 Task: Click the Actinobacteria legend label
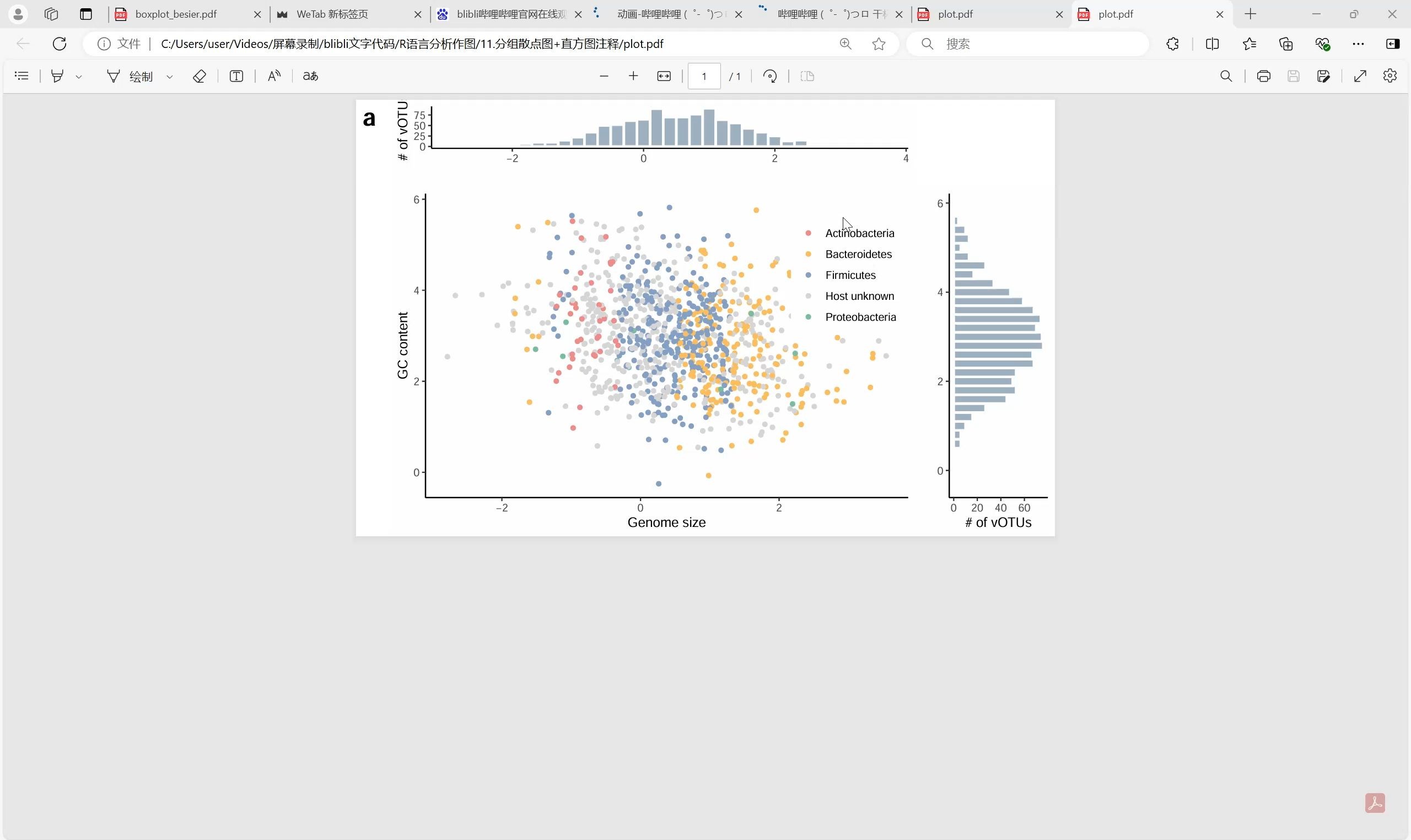pos(860,233)
